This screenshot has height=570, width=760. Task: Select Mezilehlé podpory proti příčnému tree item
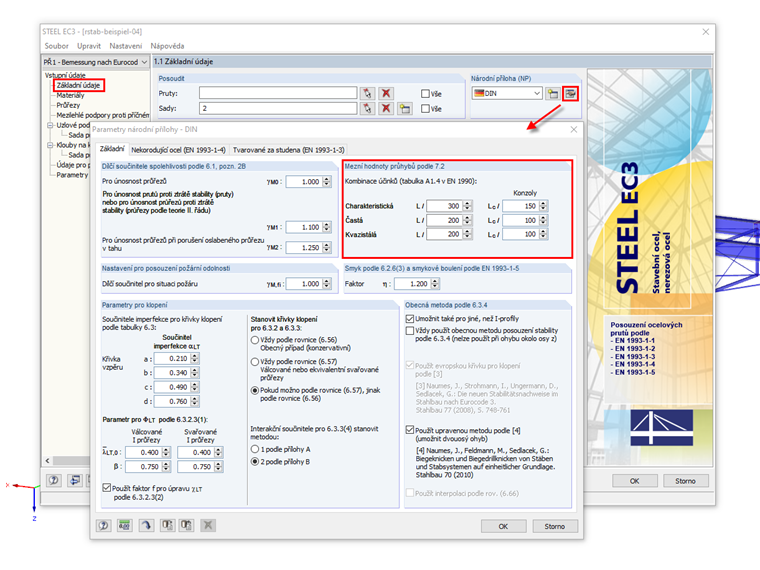point(103,115)
